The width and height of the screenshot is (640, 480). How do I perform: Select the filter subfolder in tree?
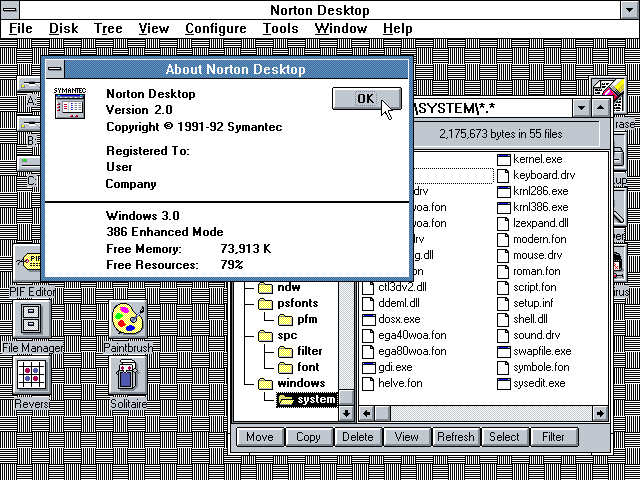tap(300, 351)
